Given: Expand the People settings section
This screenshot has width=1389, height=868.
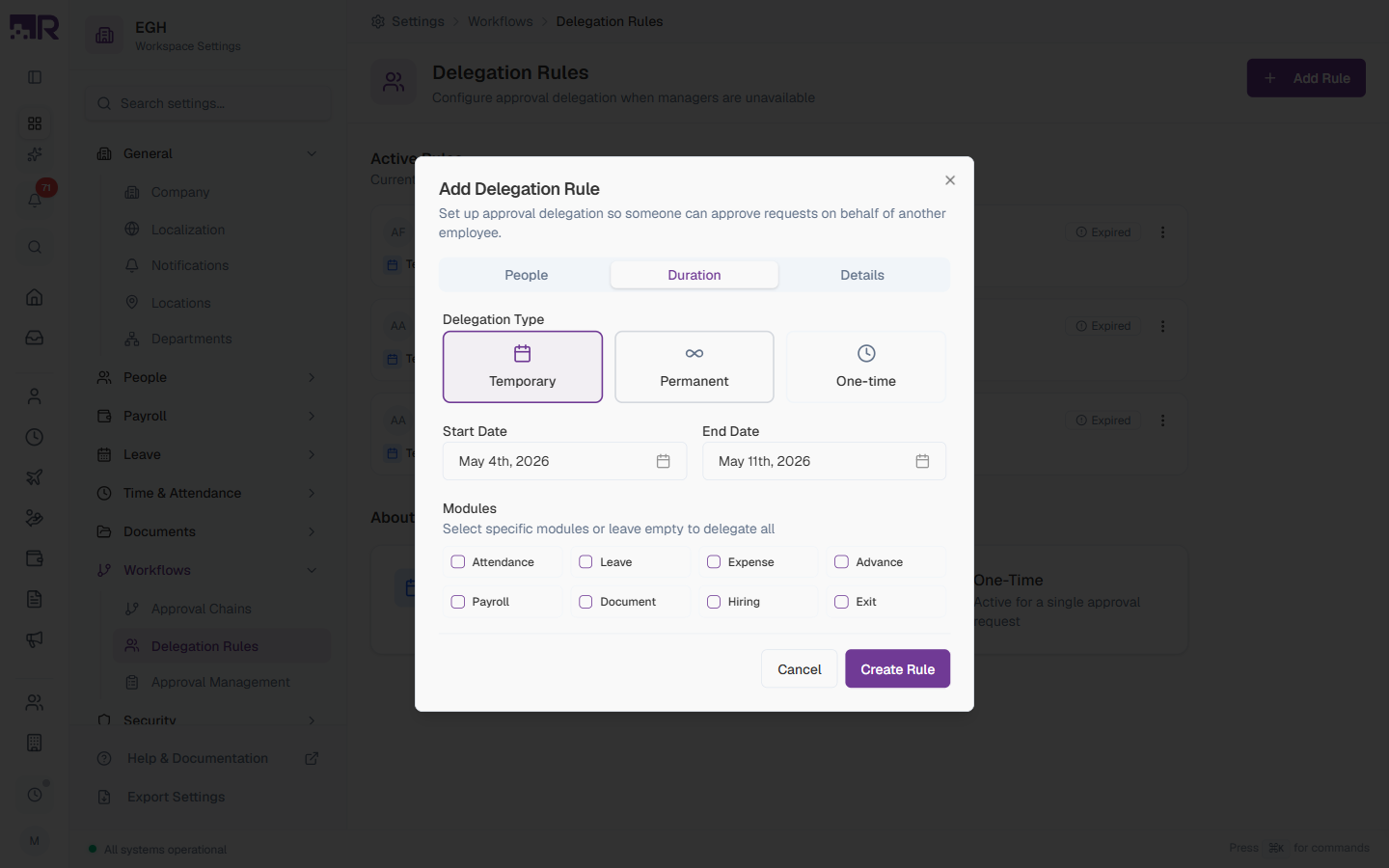Looking at the screenshot, I should point(208,377).
